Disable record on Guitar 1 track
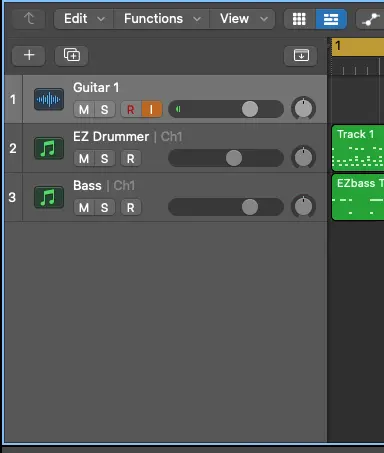The image size is (384, 453). point(131,109)
